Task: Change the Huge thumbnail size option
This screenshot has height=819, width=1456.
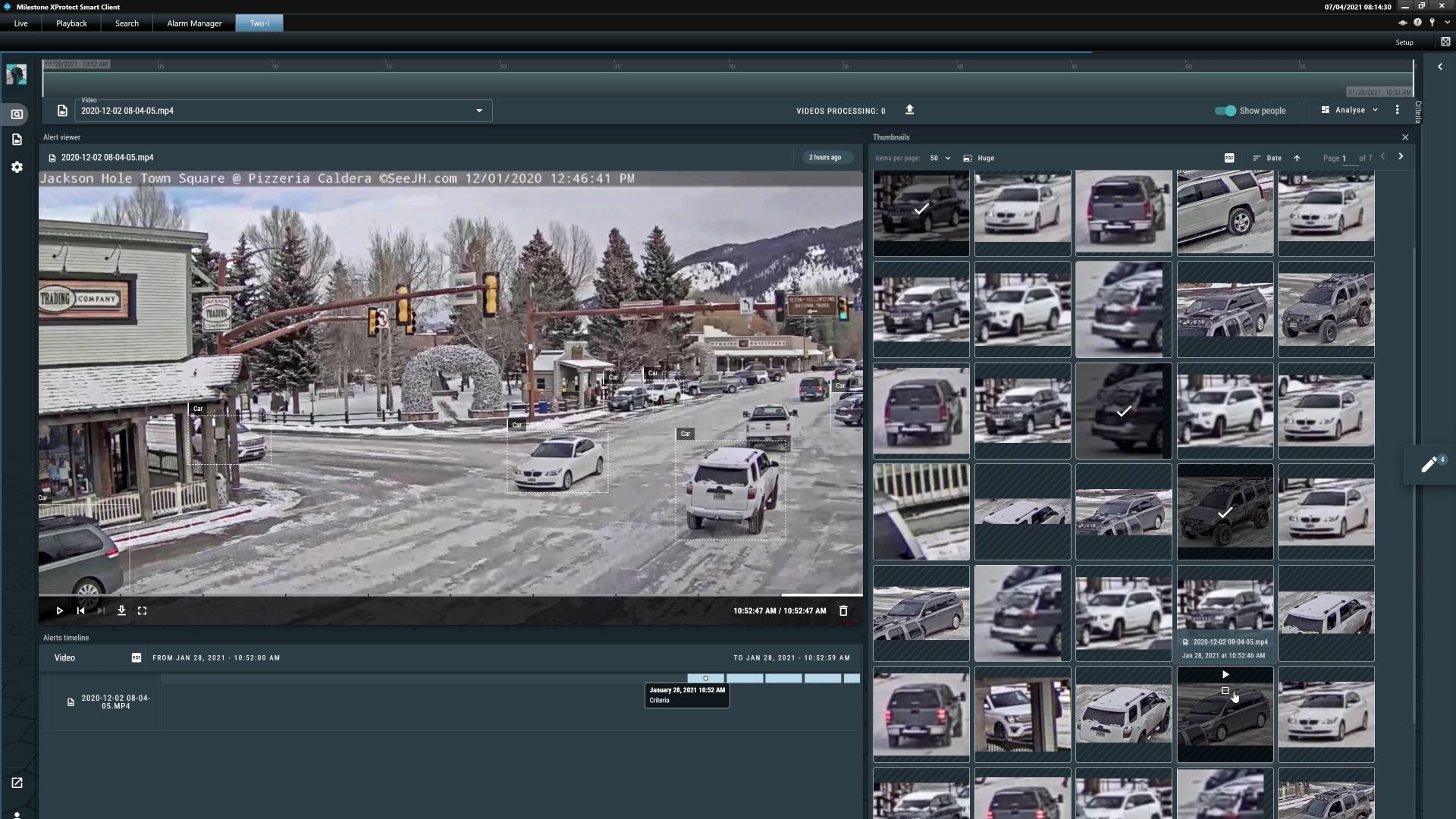Action: click(979, 158)
